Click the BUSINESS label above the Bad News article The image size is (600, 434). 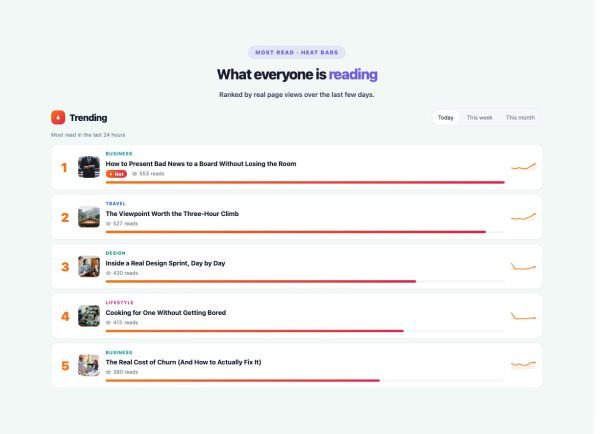tap(119, 154)
